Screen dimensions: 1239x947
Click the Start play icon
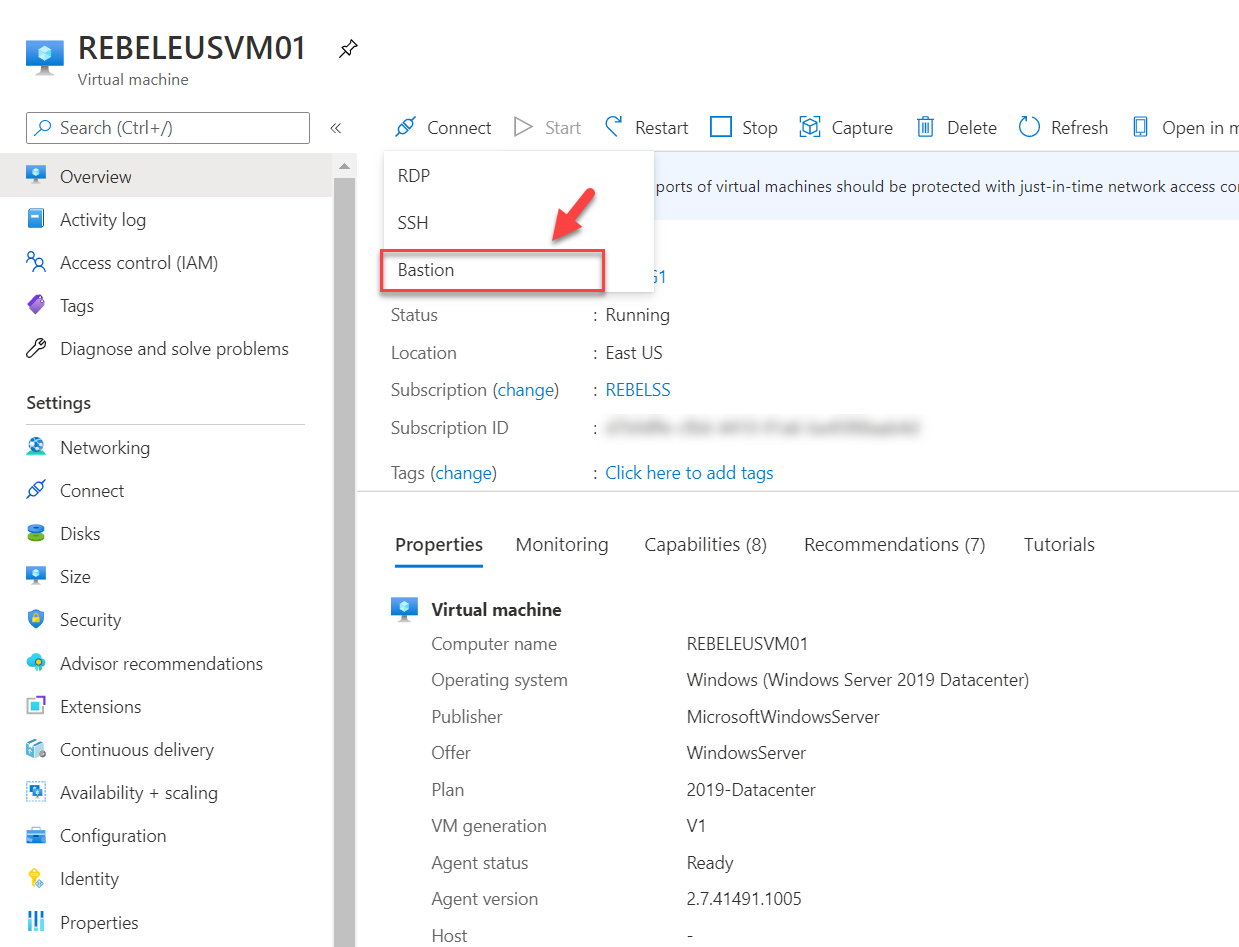click(523, 127)
